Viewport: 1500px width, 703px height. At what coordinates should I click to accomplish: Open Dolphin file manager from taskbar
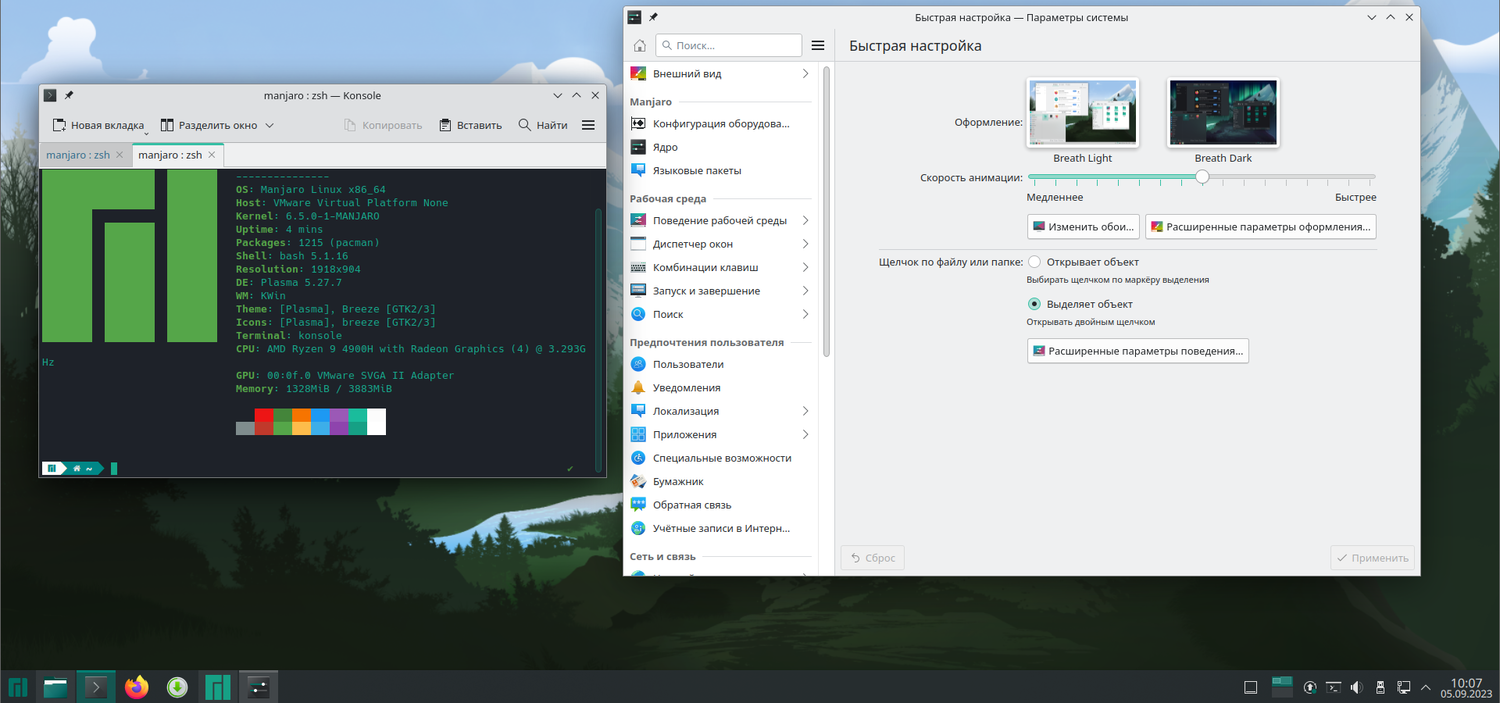56,687
